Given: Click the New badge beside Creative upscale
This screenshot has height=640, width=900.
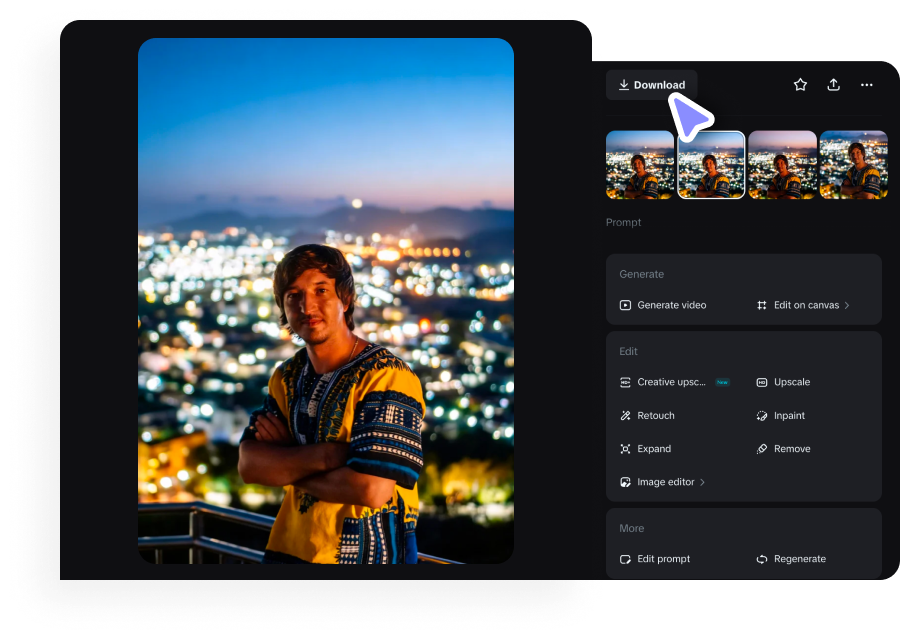Looking at the screenshot, I should coord(723,382).
